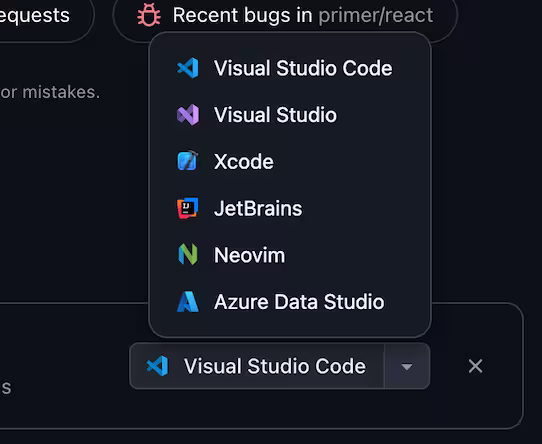Pick Xcode from the editor list

[x=290, y=161]
